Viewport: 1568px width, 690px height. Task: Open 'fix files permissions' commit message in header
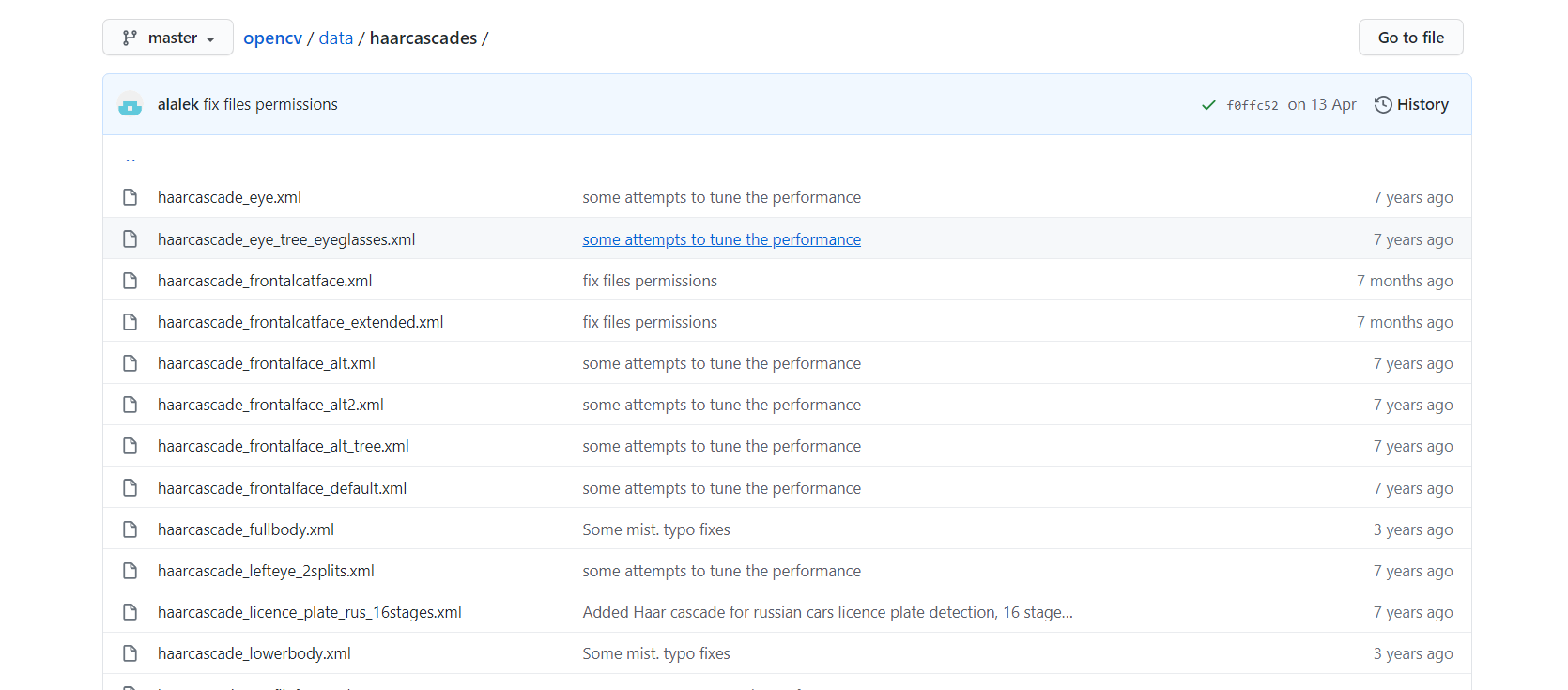tap(270, 104)
